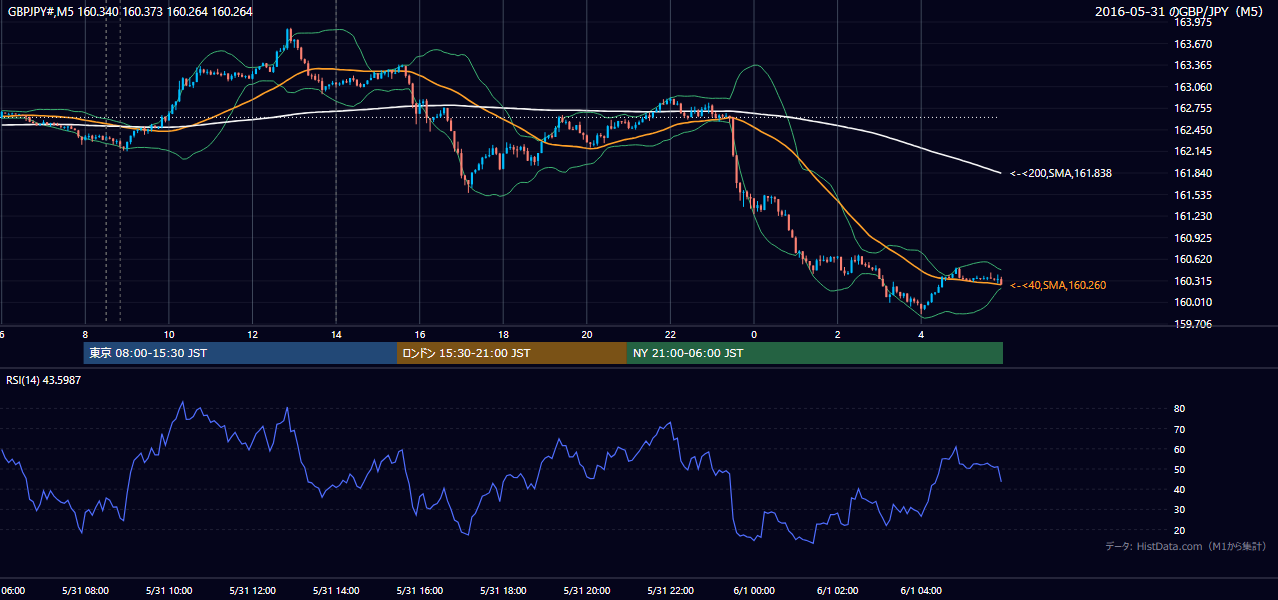Click RSI scale value 80
Screen dimensions: 1278x600
1179,409
